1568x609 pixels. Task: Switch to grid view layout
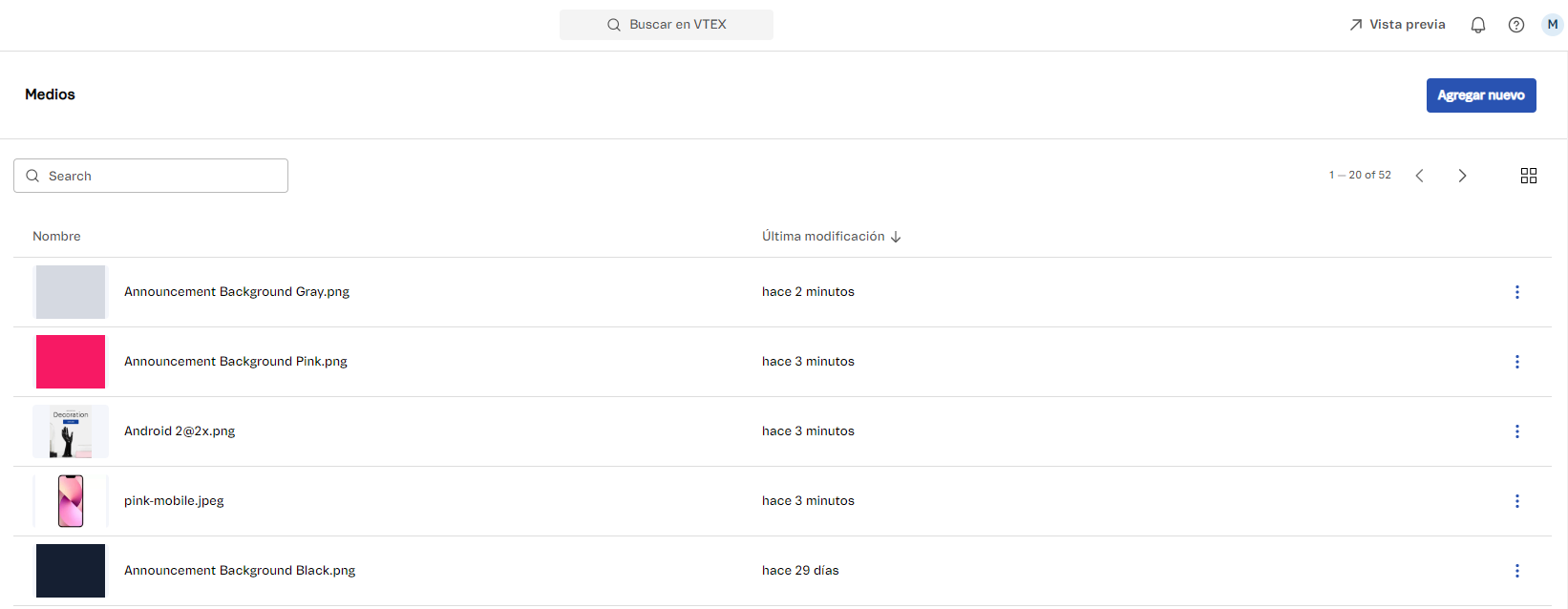(1528, 176)
